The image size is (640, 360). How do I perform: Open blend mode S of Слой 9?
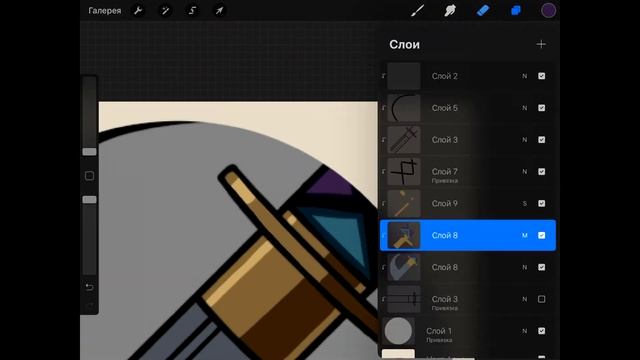pyautogui.click(x=524, y=203)
